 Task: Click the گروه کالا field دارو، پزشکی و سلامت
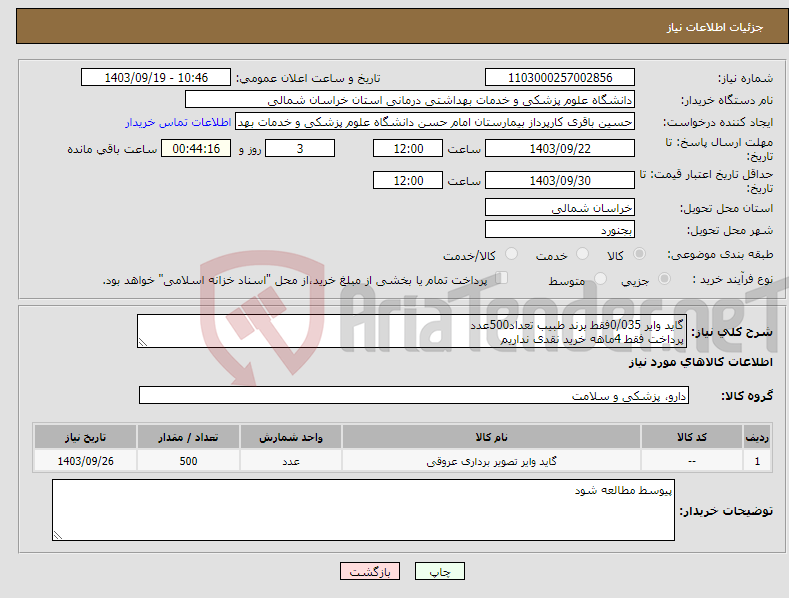414,396
